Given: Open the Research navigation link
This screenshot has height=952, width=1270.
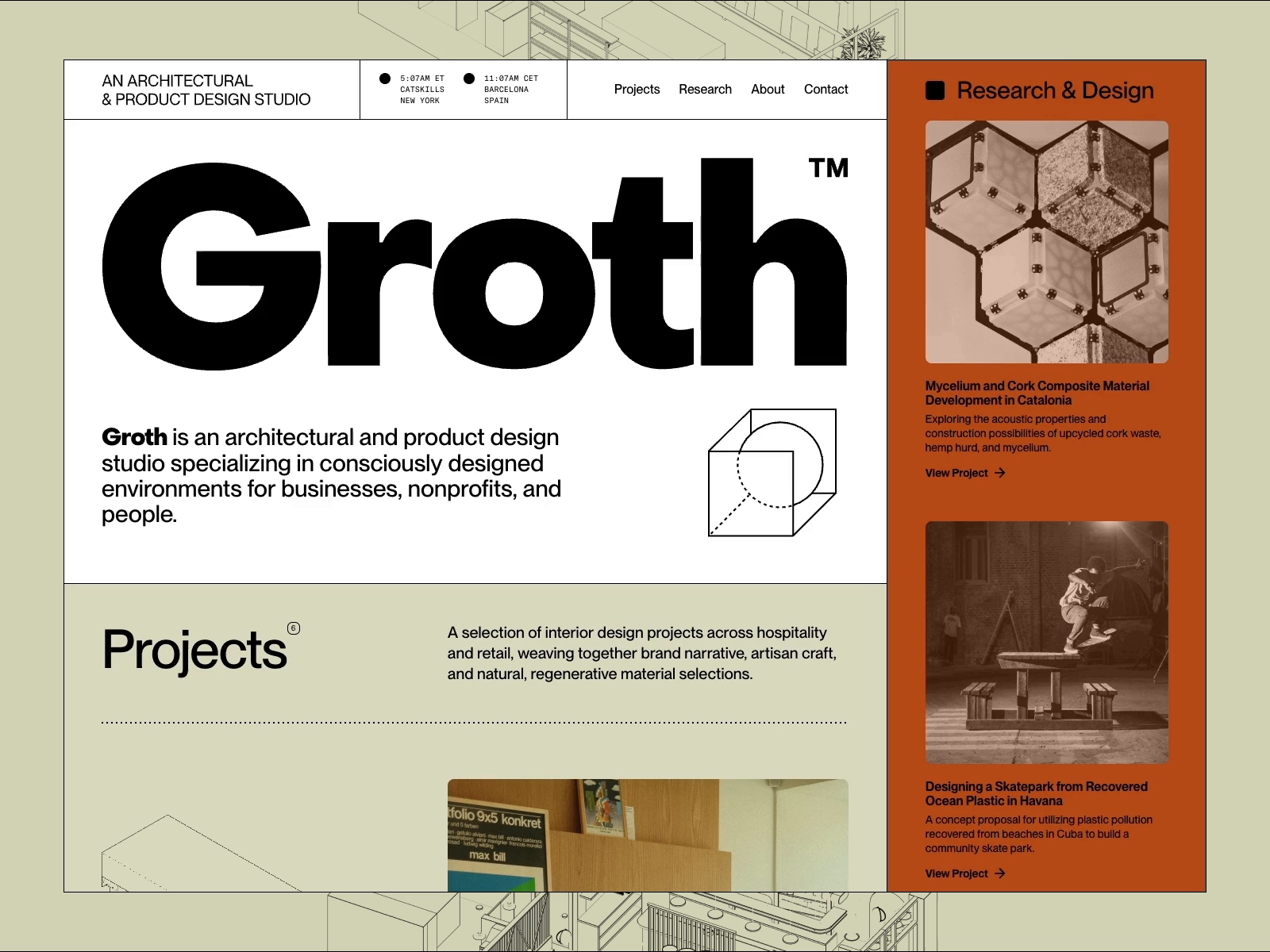Looking at the screenshot, I should pos(705,90).
